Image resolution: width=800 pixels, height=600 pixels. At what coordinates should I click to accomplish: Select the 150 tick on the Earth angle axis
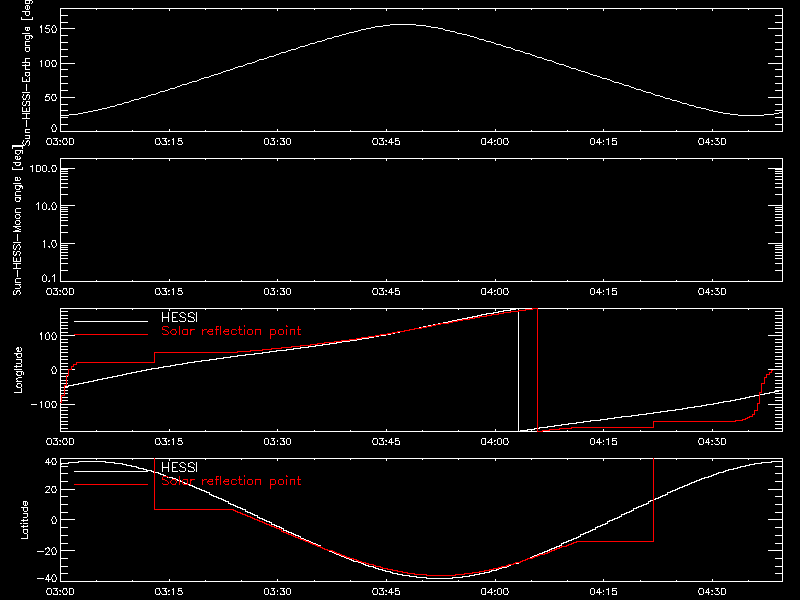[x=49, y=29]
